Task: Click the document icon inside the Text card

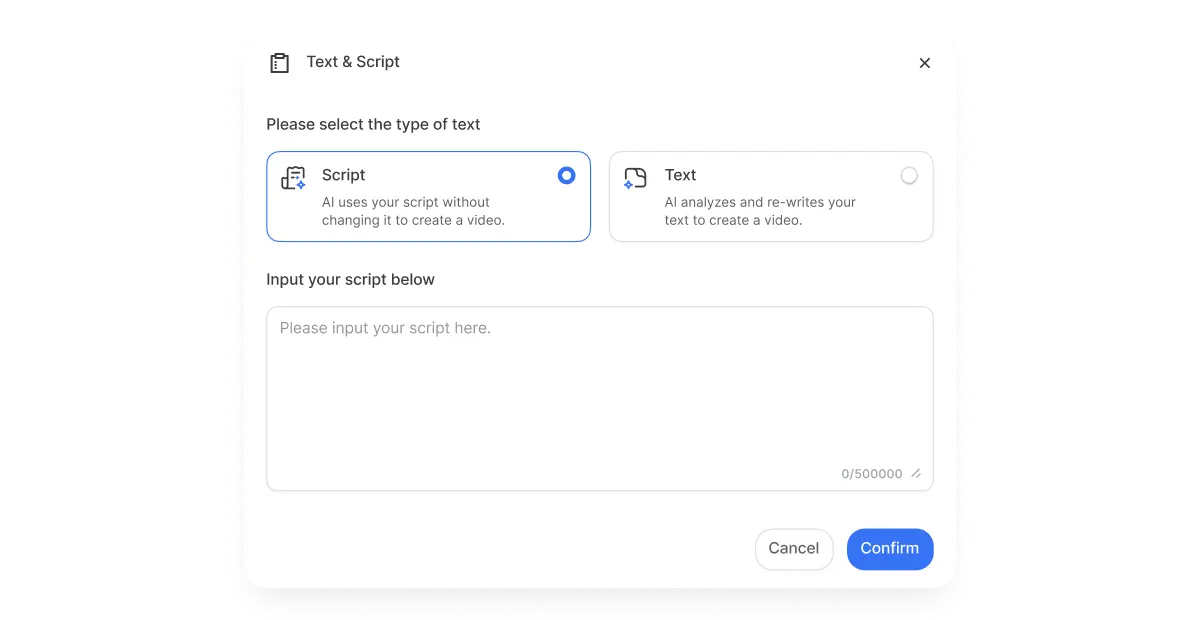Action: pos(635,178)
